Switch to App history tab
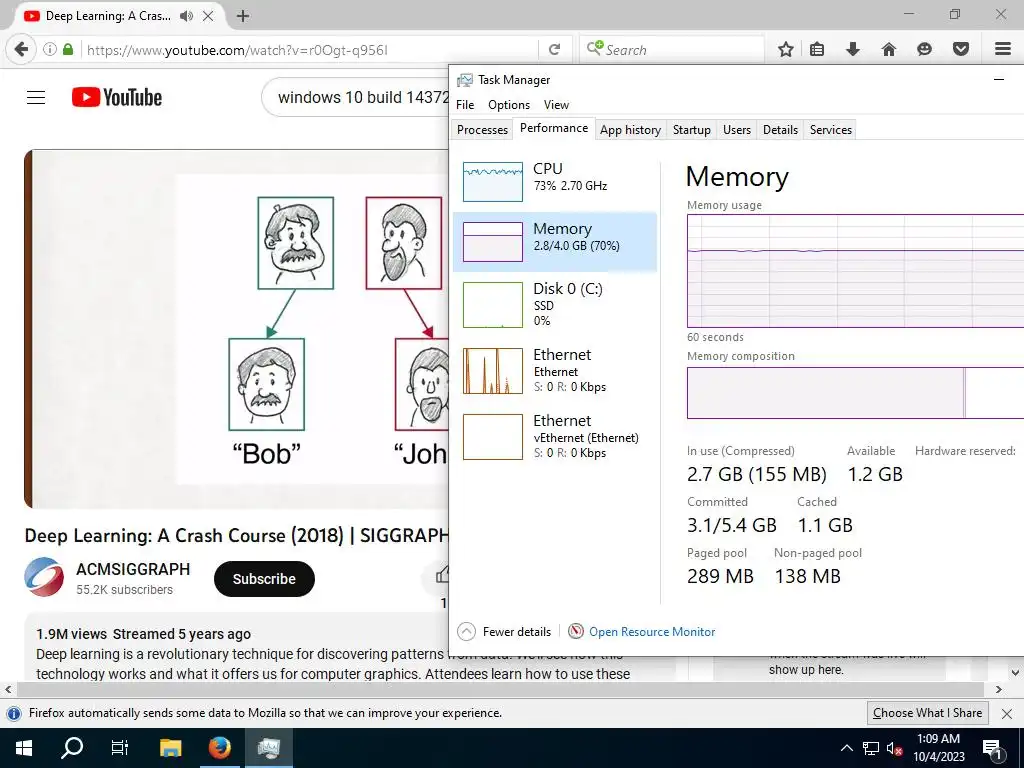The image size is (1024, 768). coord(630,130)
